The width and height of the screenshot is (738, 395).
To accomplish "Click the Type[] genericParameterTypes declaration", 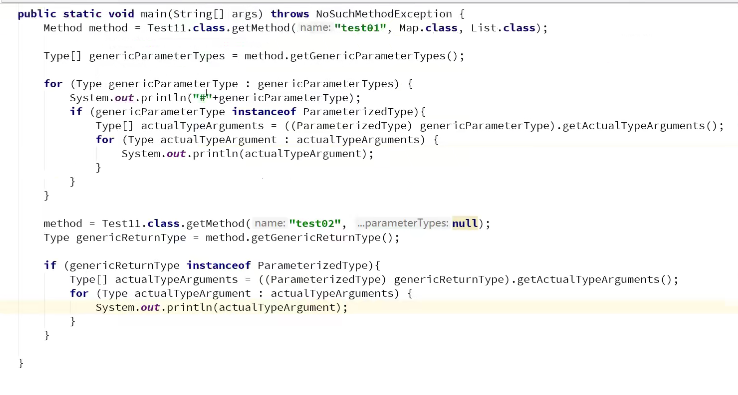I will point(134,56).
